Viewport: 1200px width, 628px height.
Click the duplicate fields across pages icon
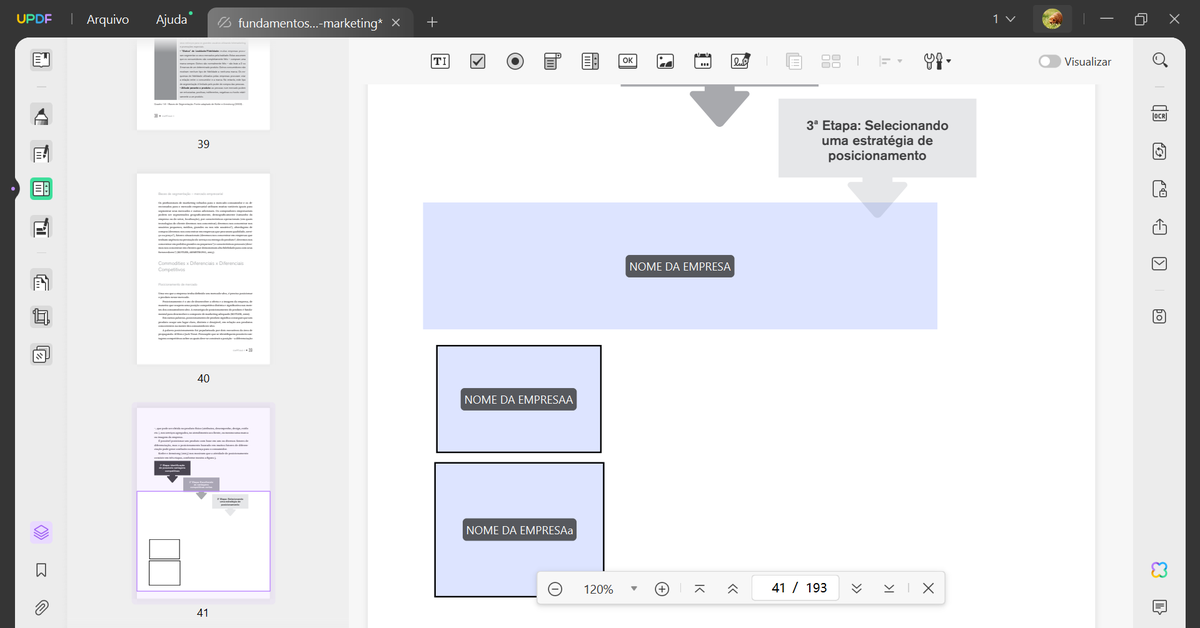coord(794,61)
